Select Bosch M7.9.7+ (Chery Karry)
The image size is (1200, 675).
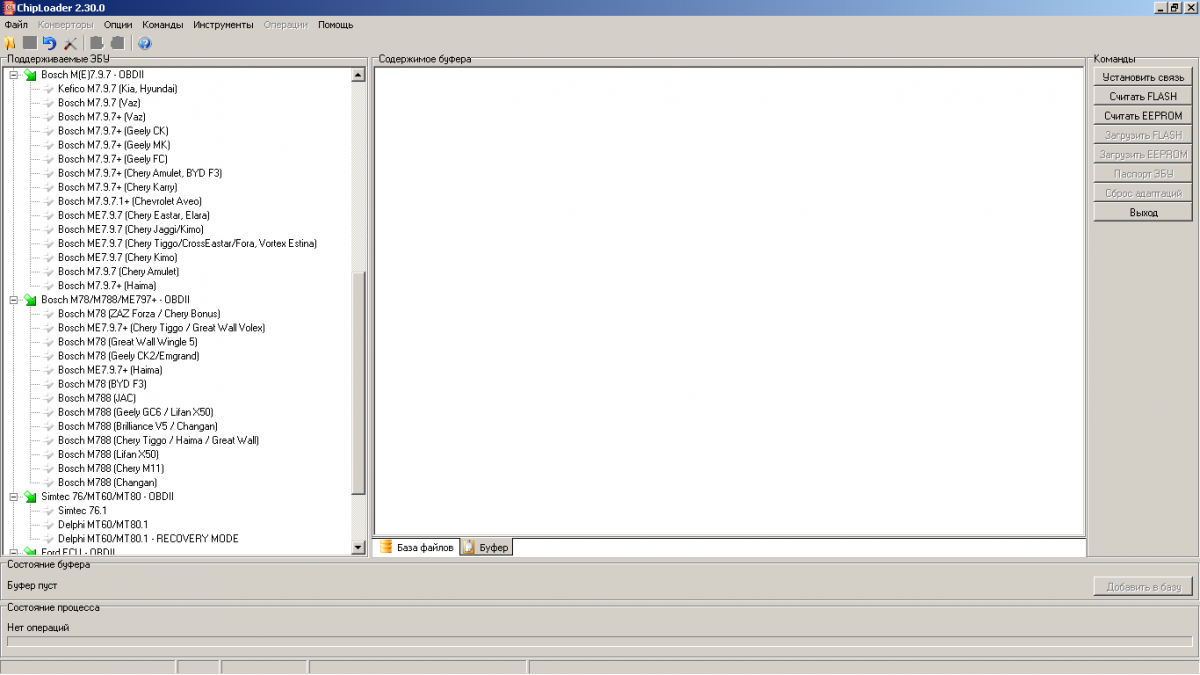118,187
